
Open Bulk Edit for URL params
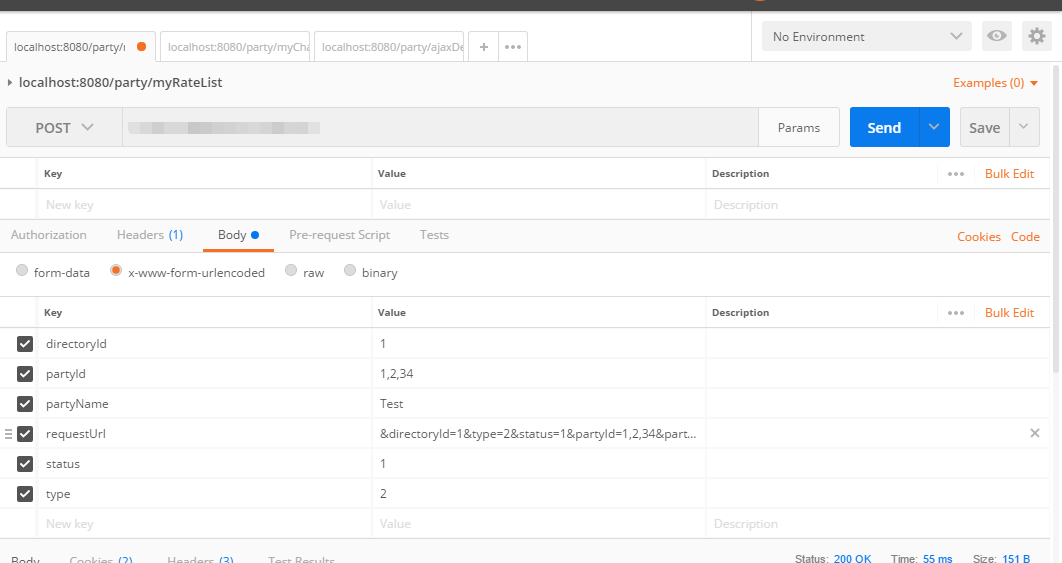(1009, 174)
